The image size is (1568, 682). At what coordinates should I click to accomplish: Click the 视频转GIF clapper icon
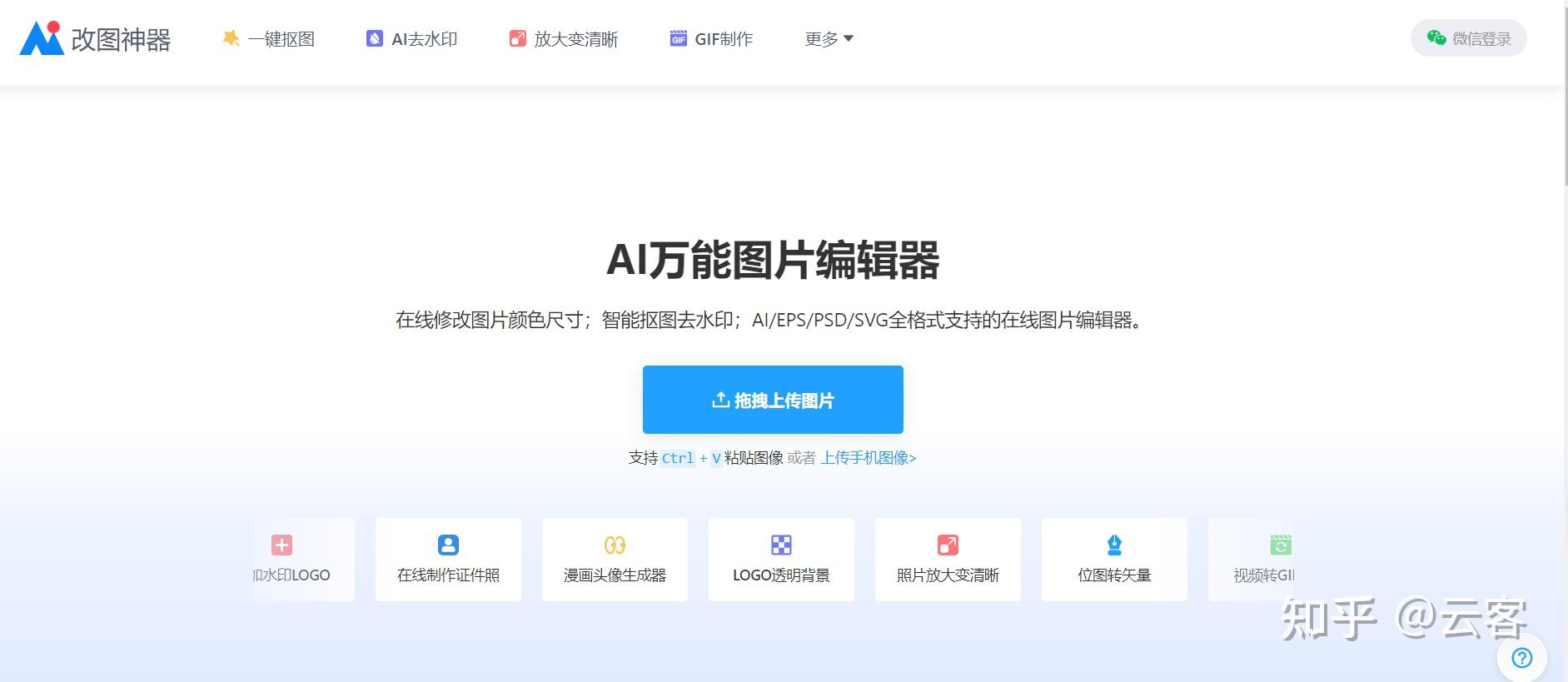tap(1281, 545)
